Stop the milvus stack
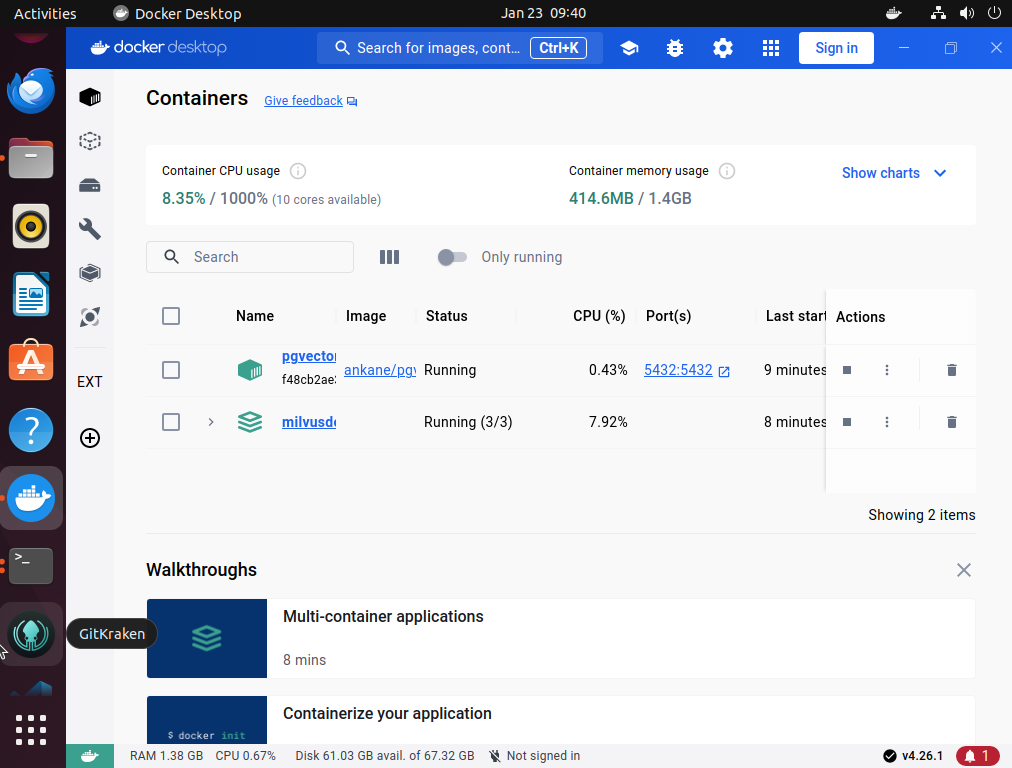 pyautogui.click(x=847, y=422)
